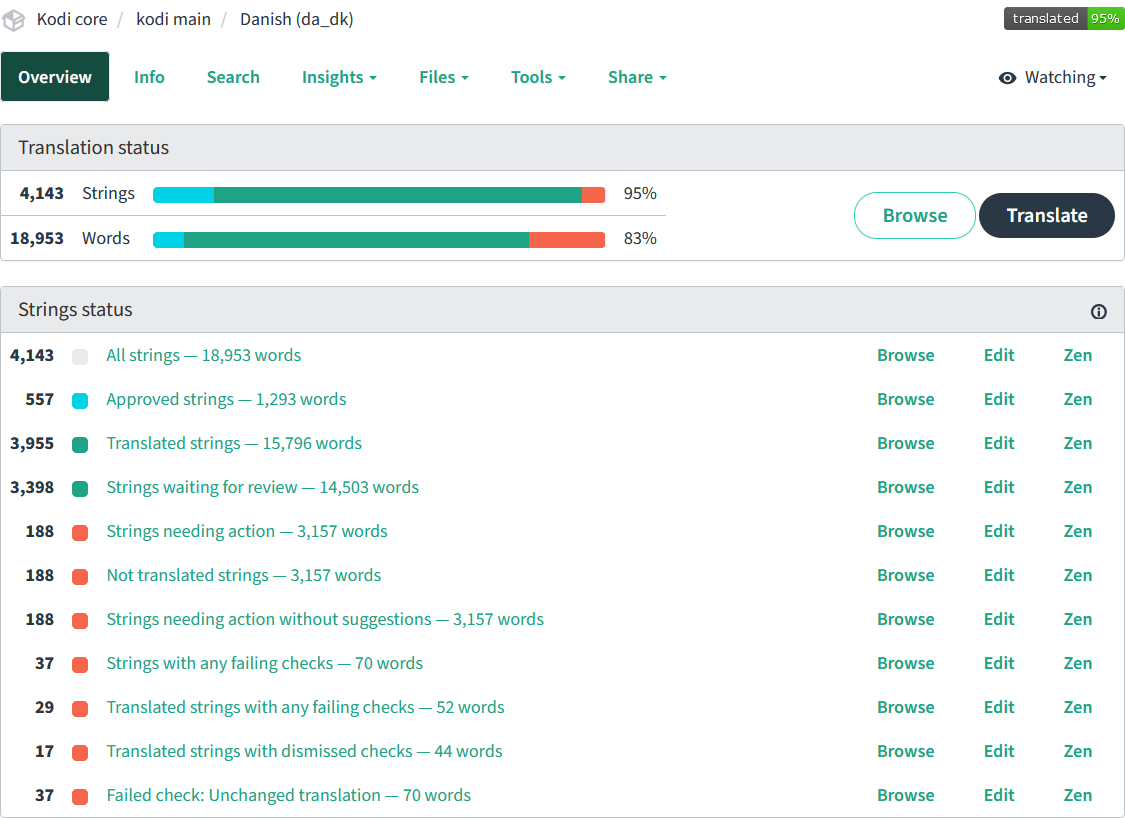This screenshot has height=818, width=1125.
Task: Browse Strings waiting for review row
Action: tap(905, 487)
